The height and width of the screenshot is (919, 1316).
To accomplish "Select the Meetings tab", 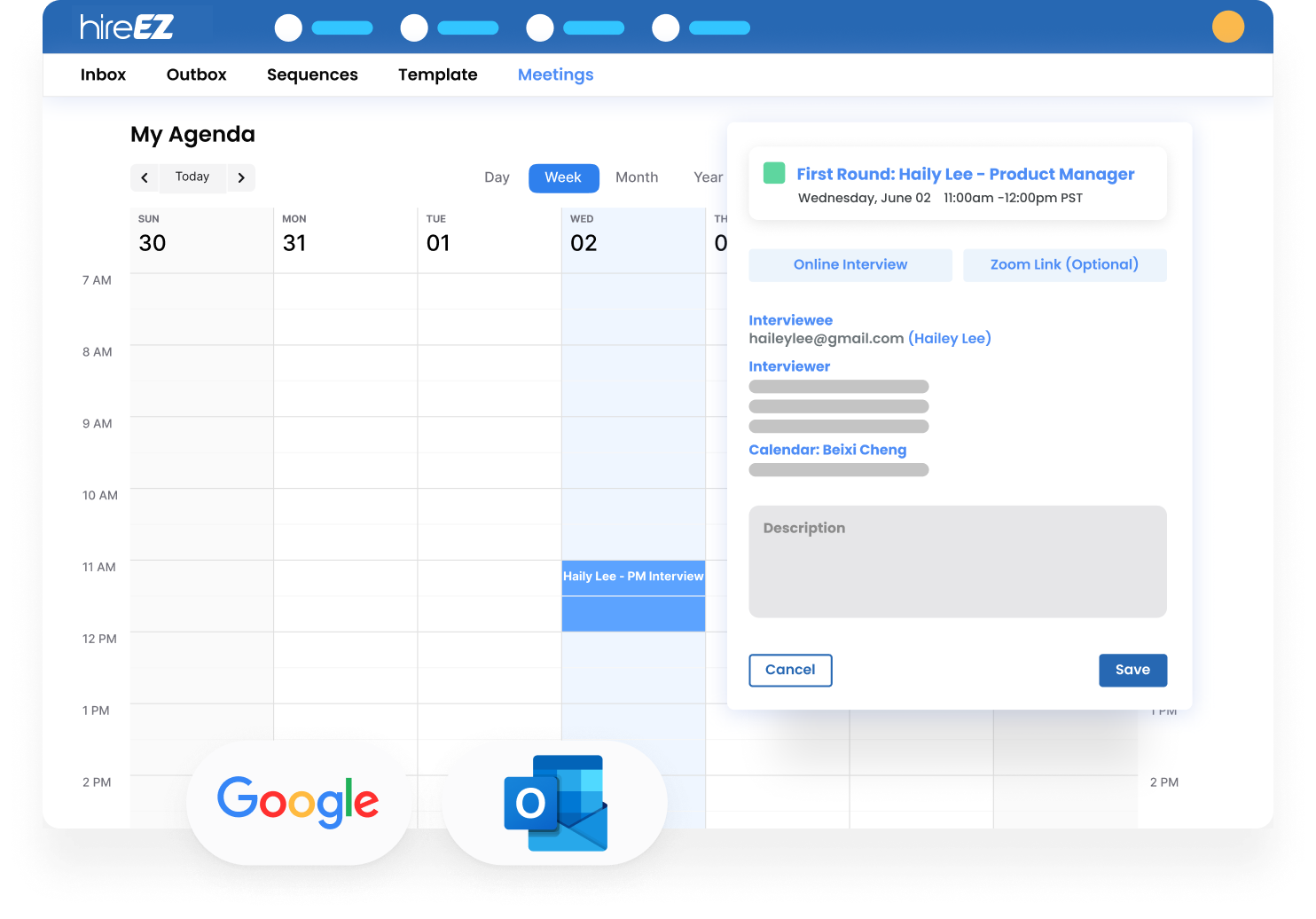I will tap(556, 75).
